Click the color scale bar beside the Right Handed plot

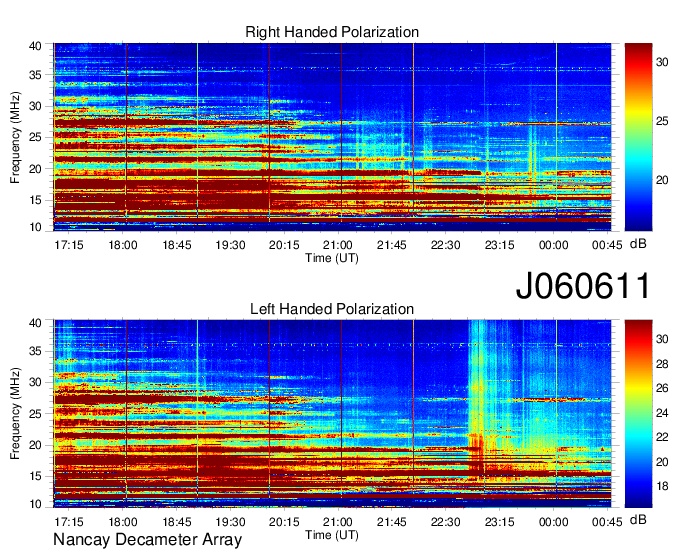pos(638,137)
